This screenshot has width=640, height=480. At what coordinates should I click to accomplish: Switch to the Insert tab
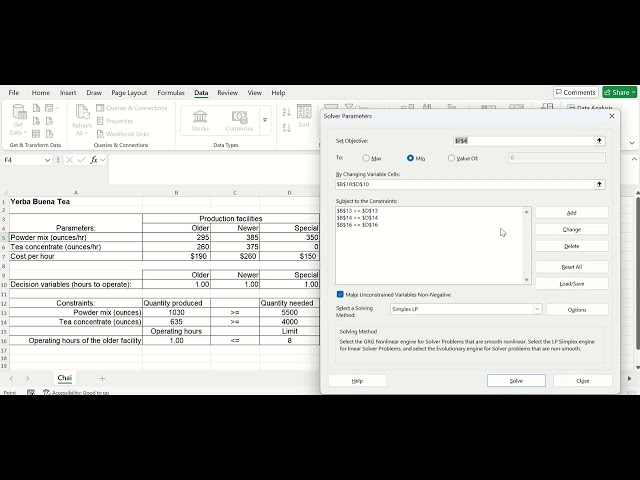(68, 93)
